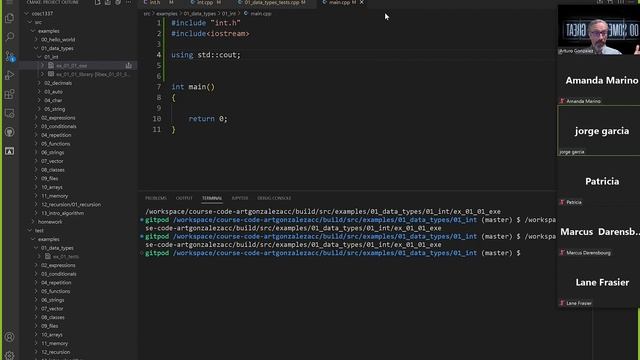The image size is (640, 360).
Task: Open the Search view in the activity bar
Action: point(9,37)
